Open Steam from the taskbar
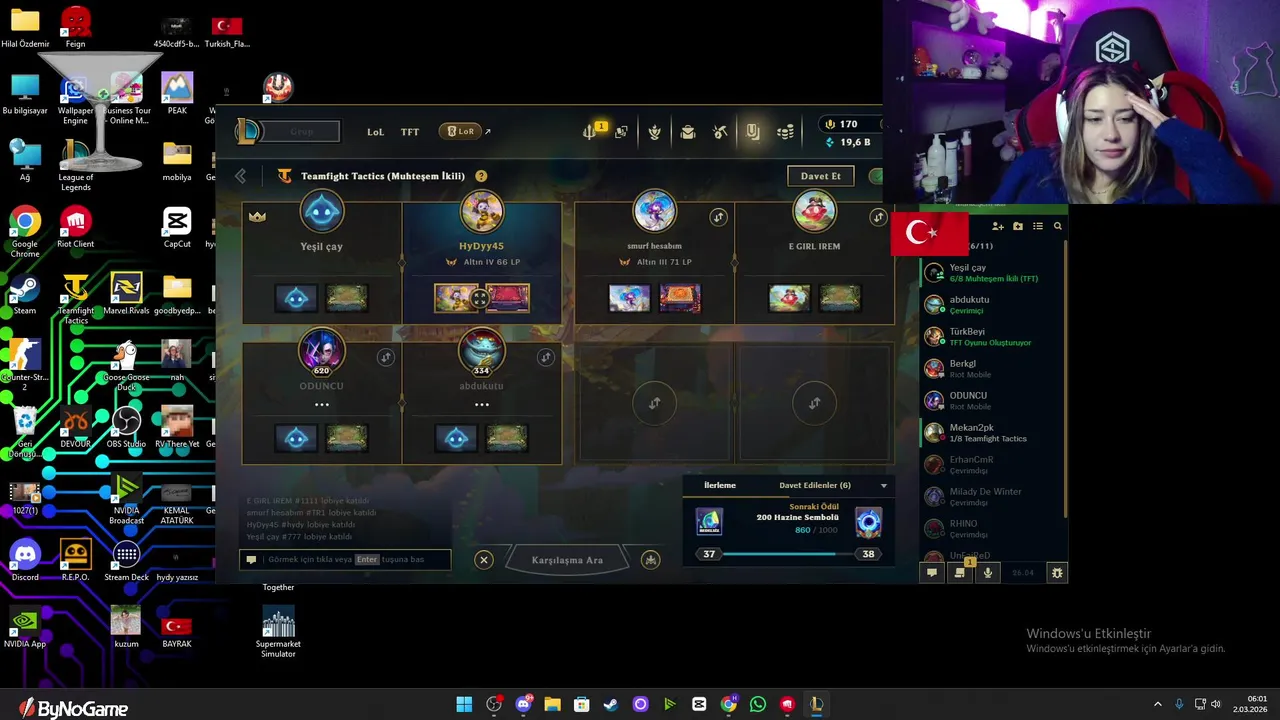Viewport: 1280px width, 720px height. click(610, 704)
